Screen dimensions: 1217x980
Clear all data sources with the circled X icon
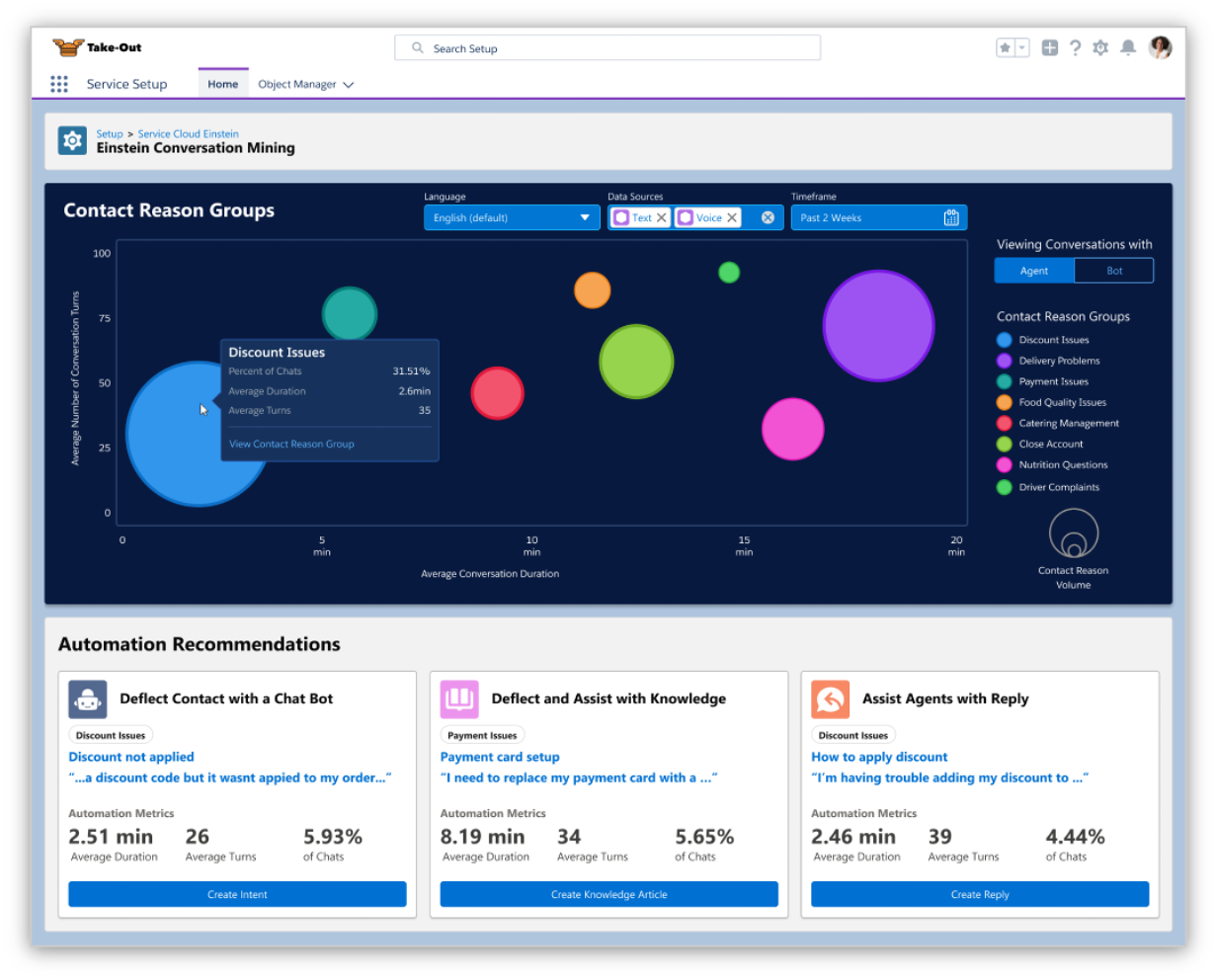[x=768, y=217]
